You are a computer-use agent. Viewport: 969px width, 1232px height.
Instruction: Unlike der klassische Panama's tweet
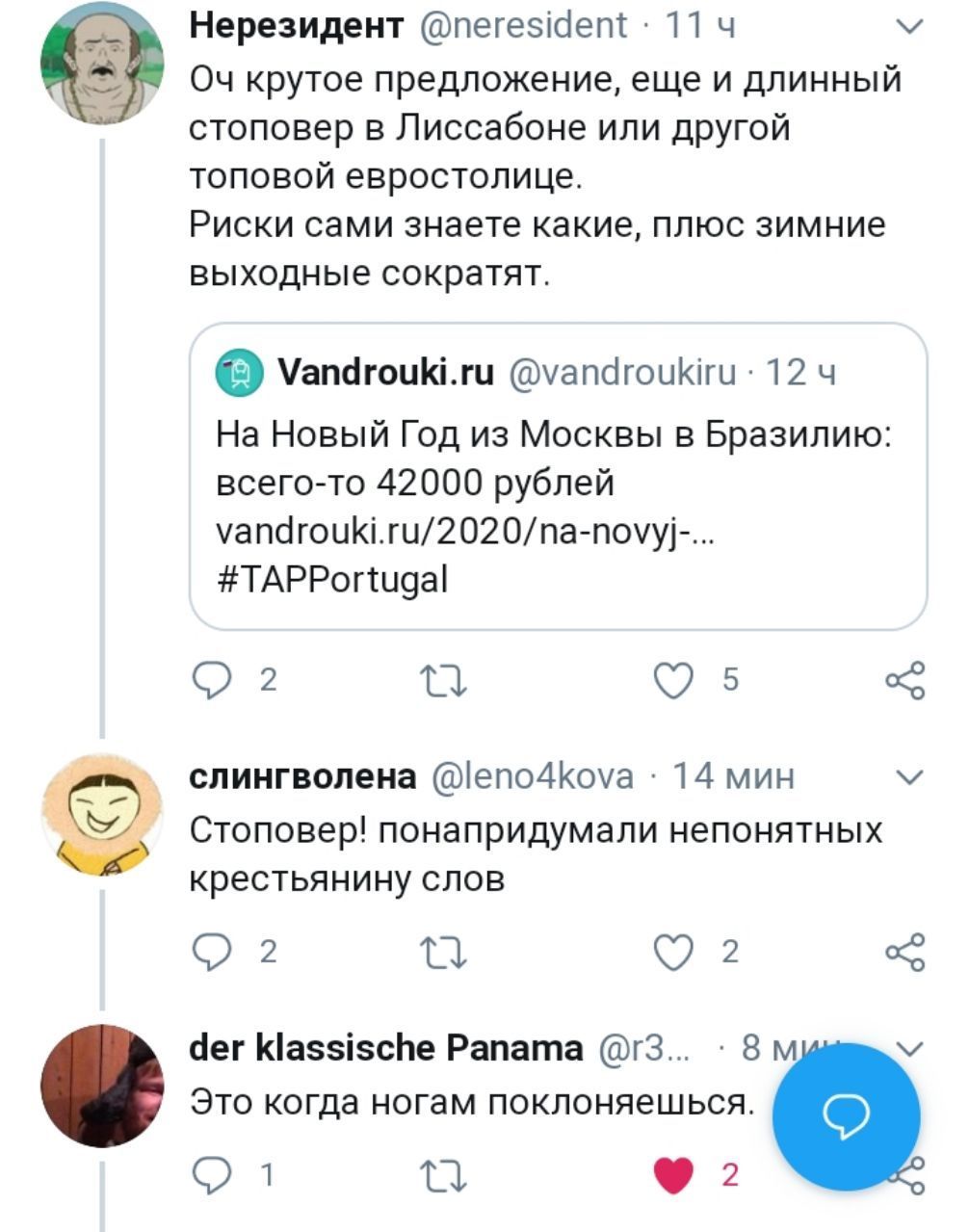point(673,1175)
